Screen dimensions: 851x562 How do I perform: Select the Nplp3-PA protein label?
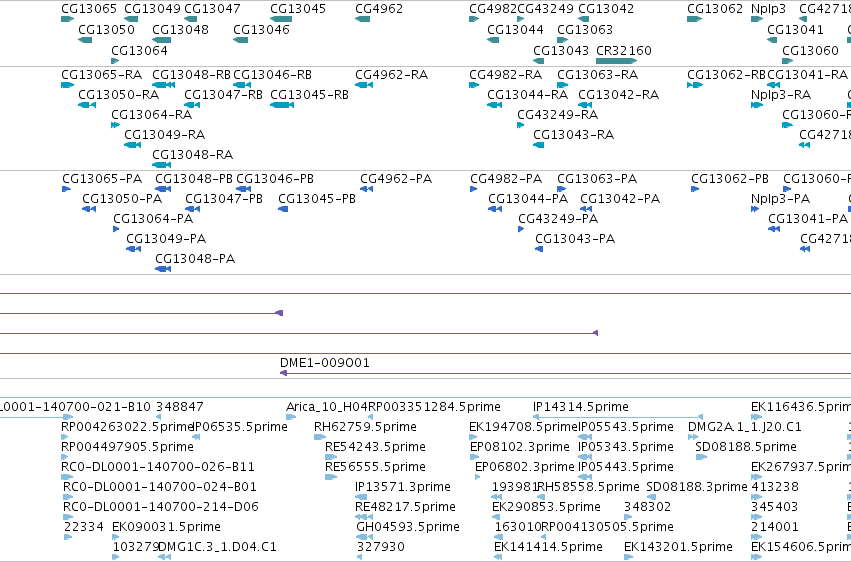click(x=780, y=199)
